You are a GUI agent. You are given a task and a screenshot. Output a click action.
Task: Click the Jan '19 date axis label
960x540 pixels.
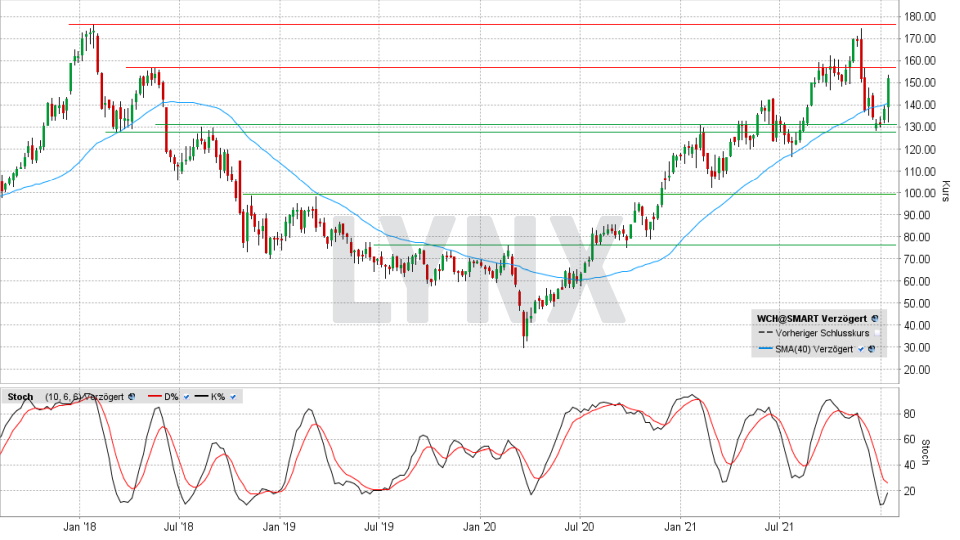click(279, 527)
